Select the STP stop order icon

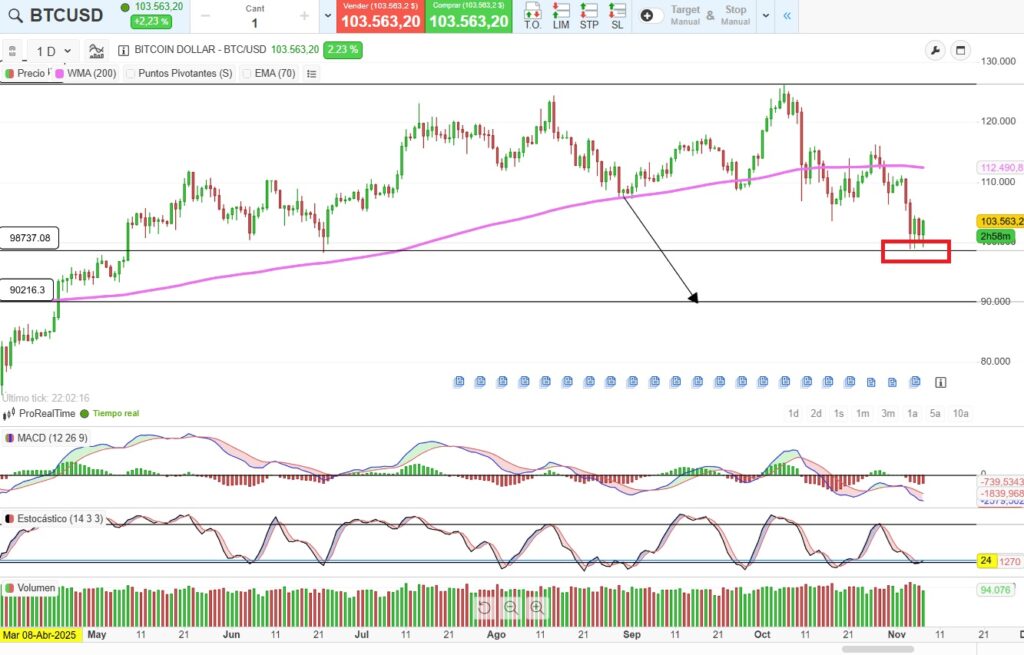pos(589,18)
